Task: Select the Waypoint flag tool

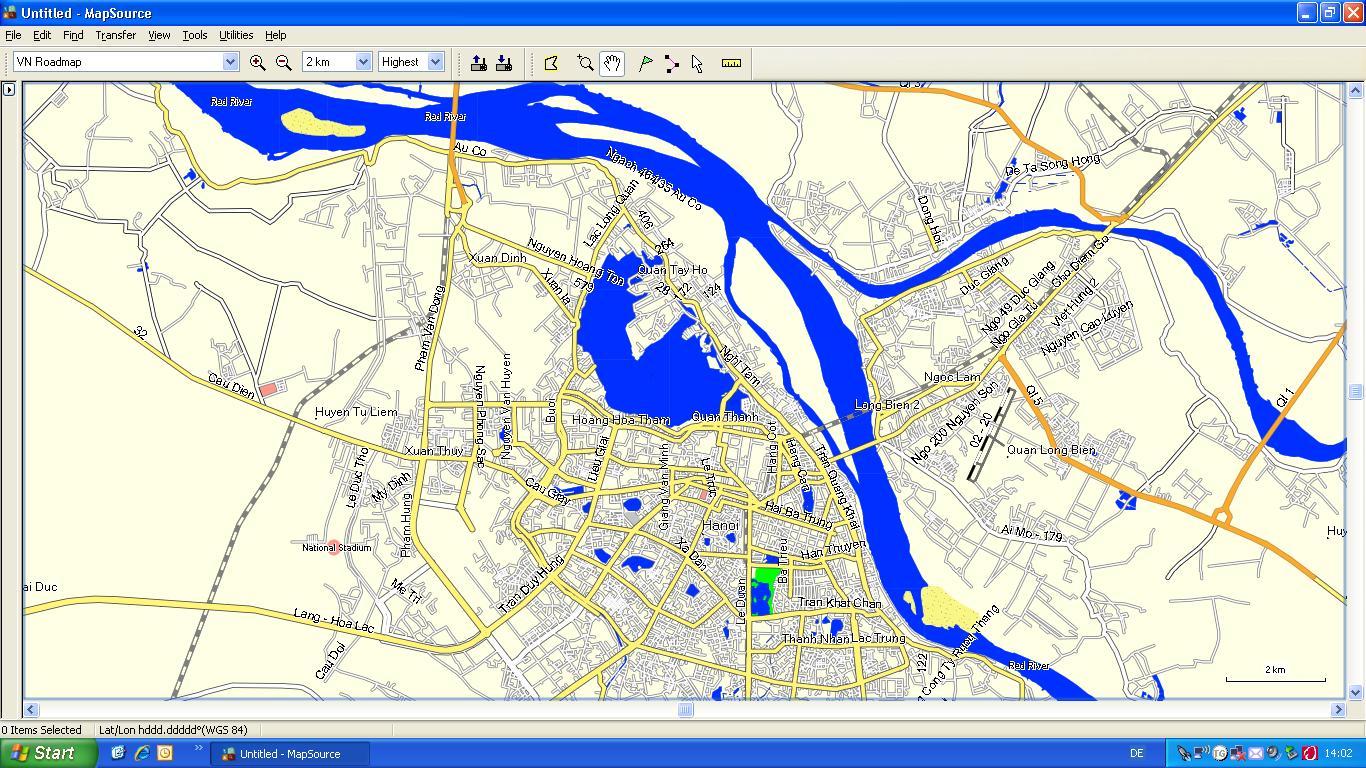Action: pyautogui.click(x=646, y=63)
